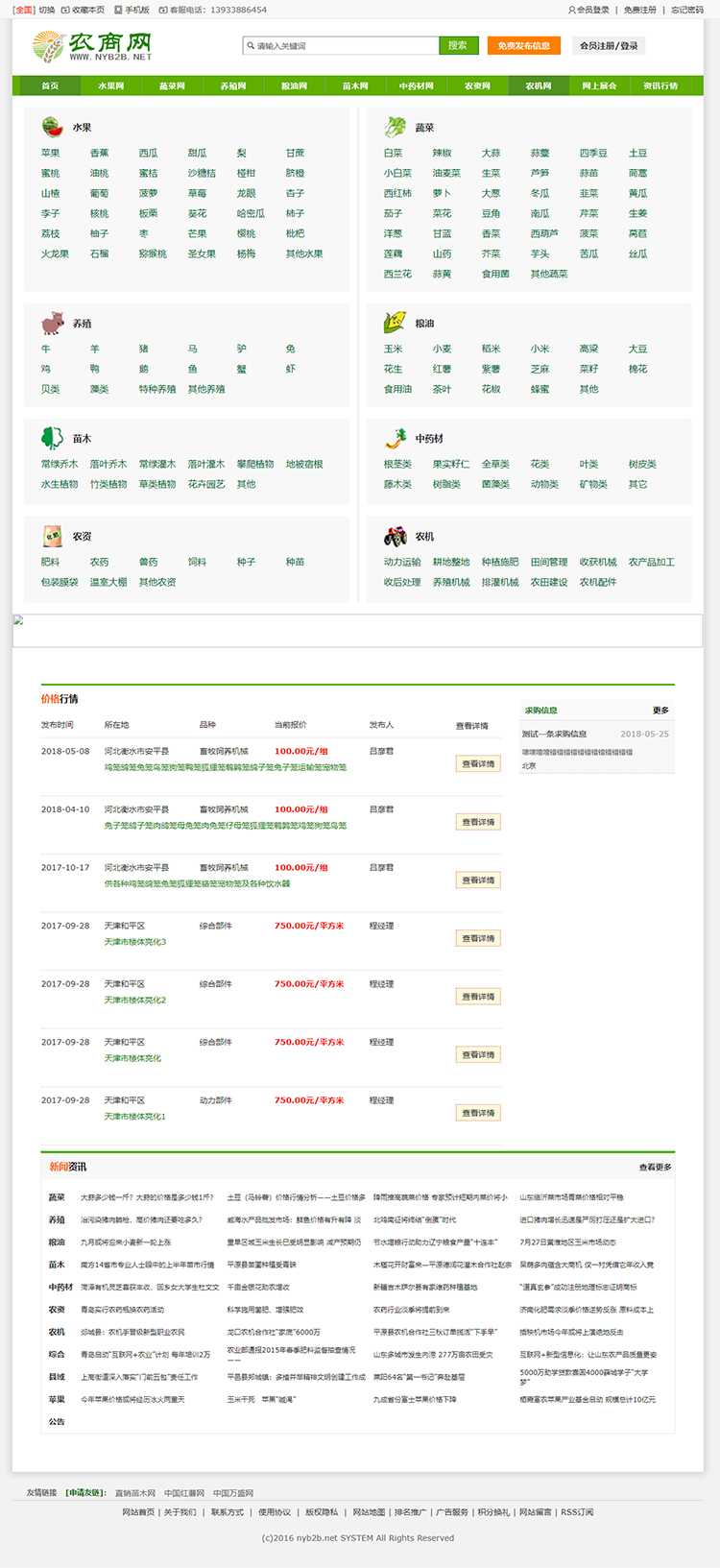Screen dimensions: 720x1568
Task: Click the orange 免费发布信息 button
Action: click(523, 45)
